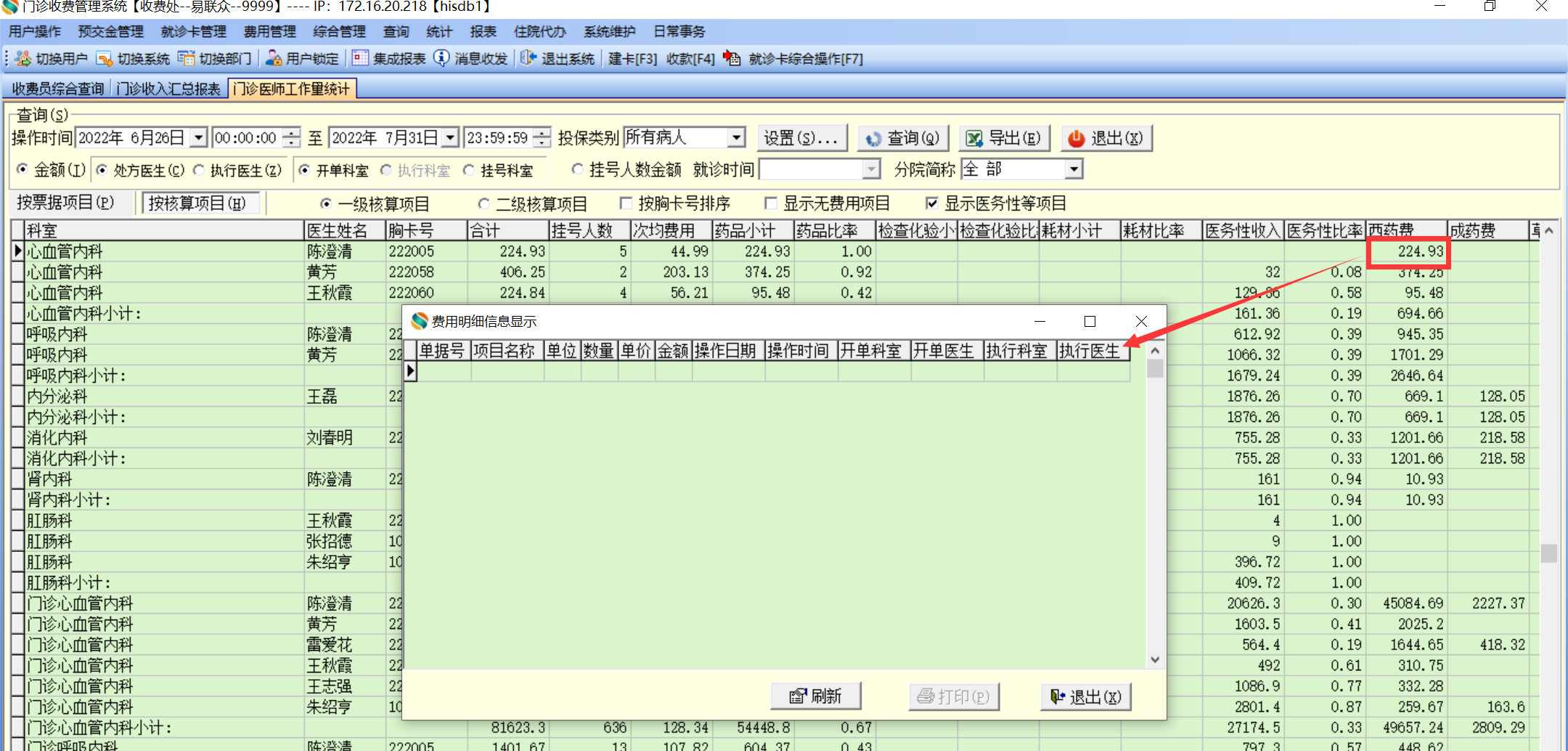
Task: Click 就诊卡综合操作[F7] toolbar icon
Action: click(732, 58)
